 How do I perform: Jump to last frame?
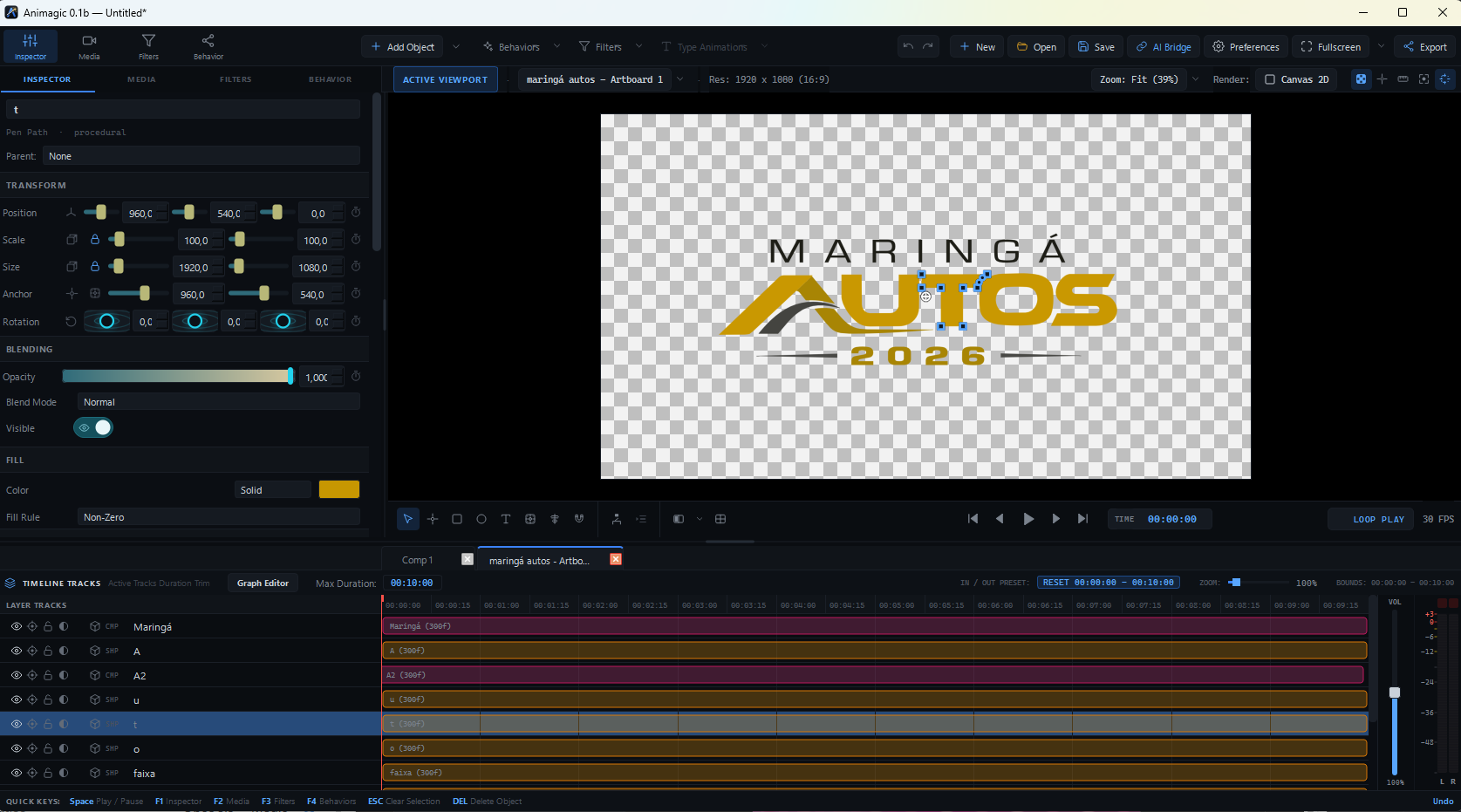pyautogui.click(x=1082, y=519)
